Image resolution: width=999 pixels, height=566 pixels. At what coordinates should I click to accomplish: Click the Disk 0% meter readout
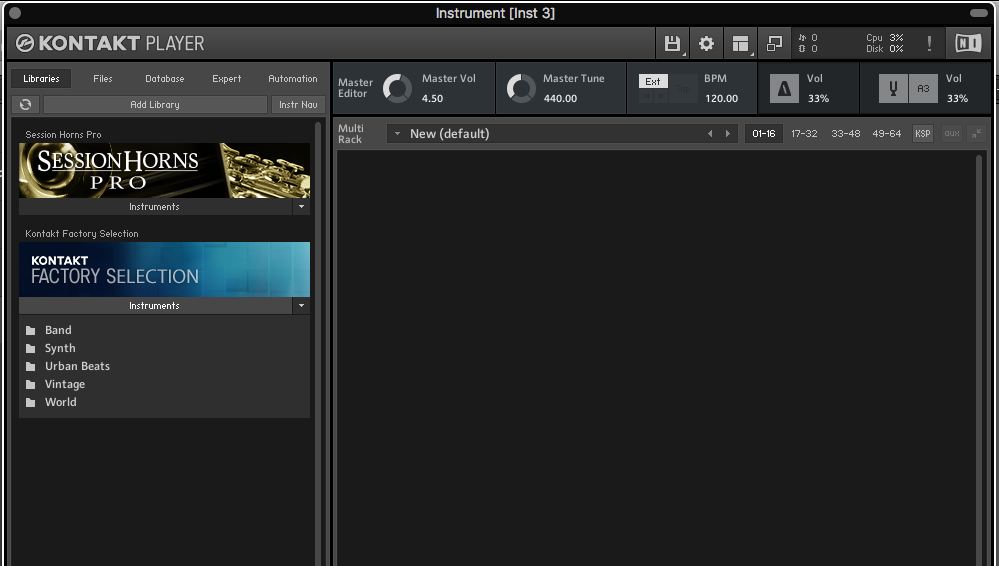[x=884, y=49]
